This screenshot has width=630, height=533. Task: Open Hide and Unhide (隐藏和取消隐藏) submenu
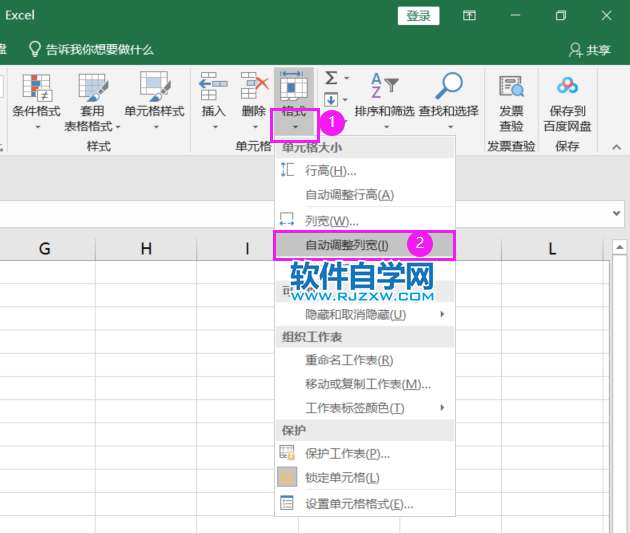point(365,314)
